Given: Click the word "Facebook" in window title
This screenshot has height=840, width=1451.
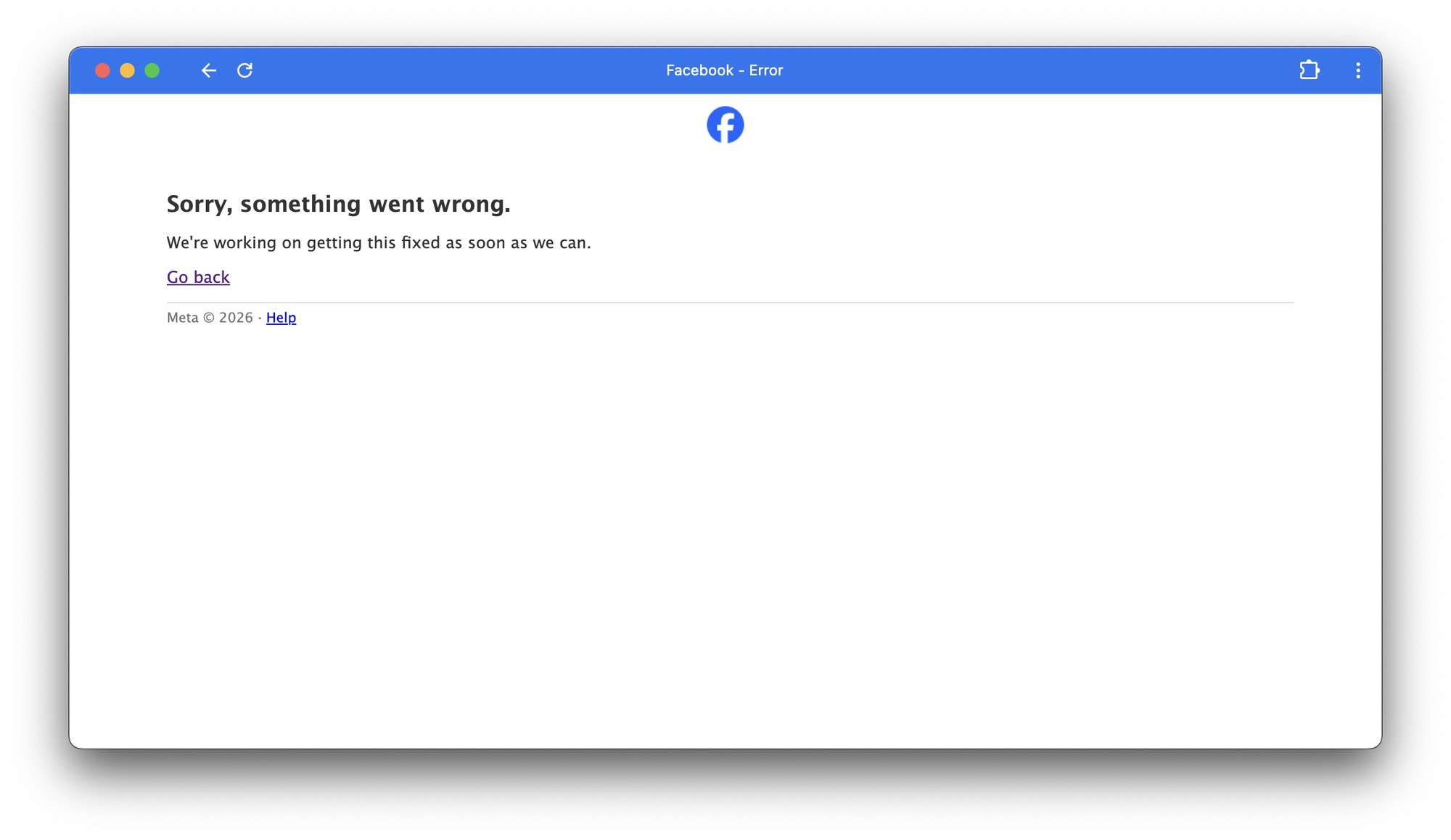Looking at the screenshot, I should (x=699, y=70).
